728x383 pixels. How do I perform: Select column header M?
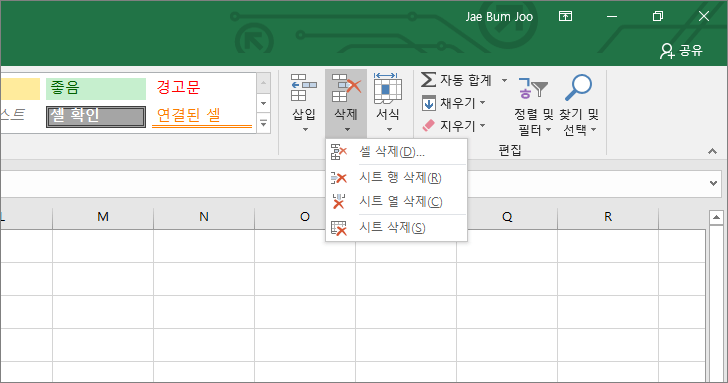tap(103, 217)
